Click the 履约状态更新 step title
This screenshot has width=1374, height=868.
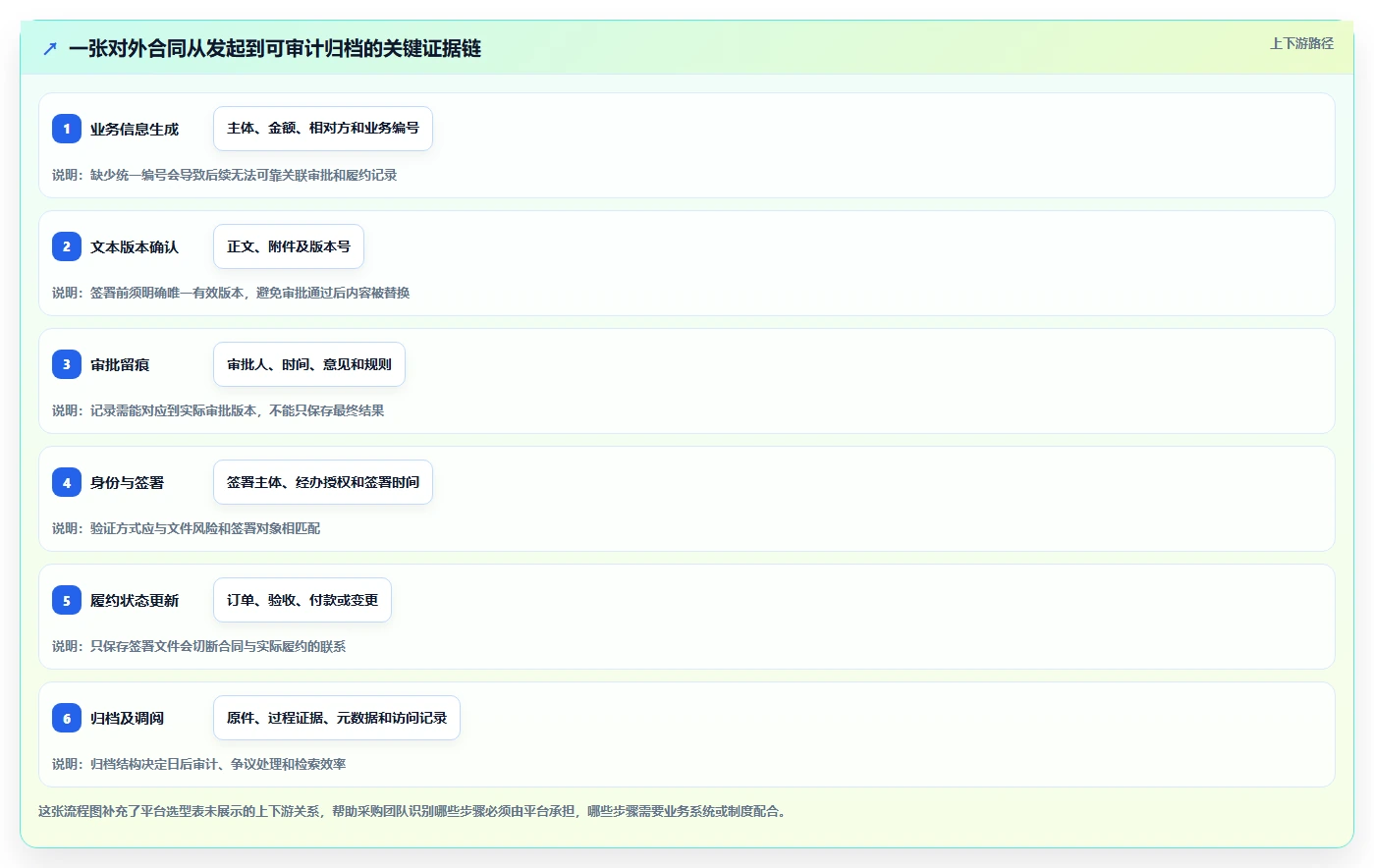(x=135, y=600)
